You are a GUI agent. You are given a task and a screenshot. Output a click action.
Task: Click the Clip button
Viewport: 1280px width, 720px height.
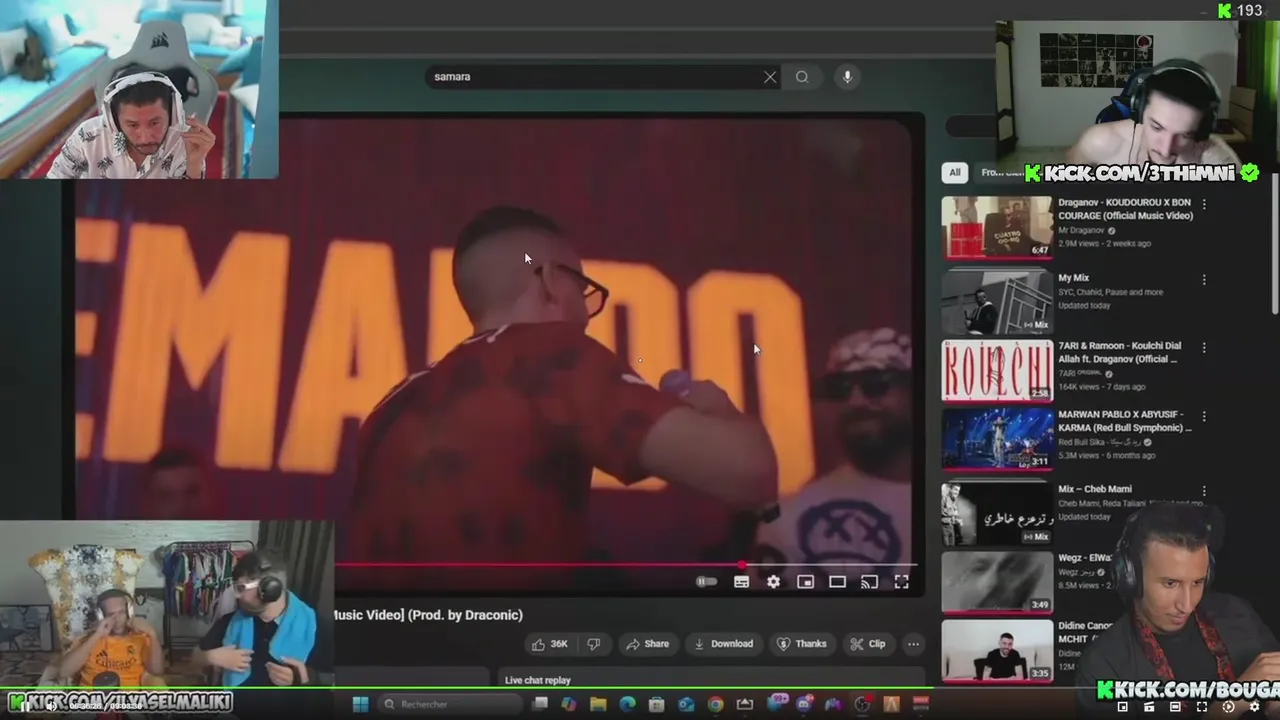(x=868, y=644)
